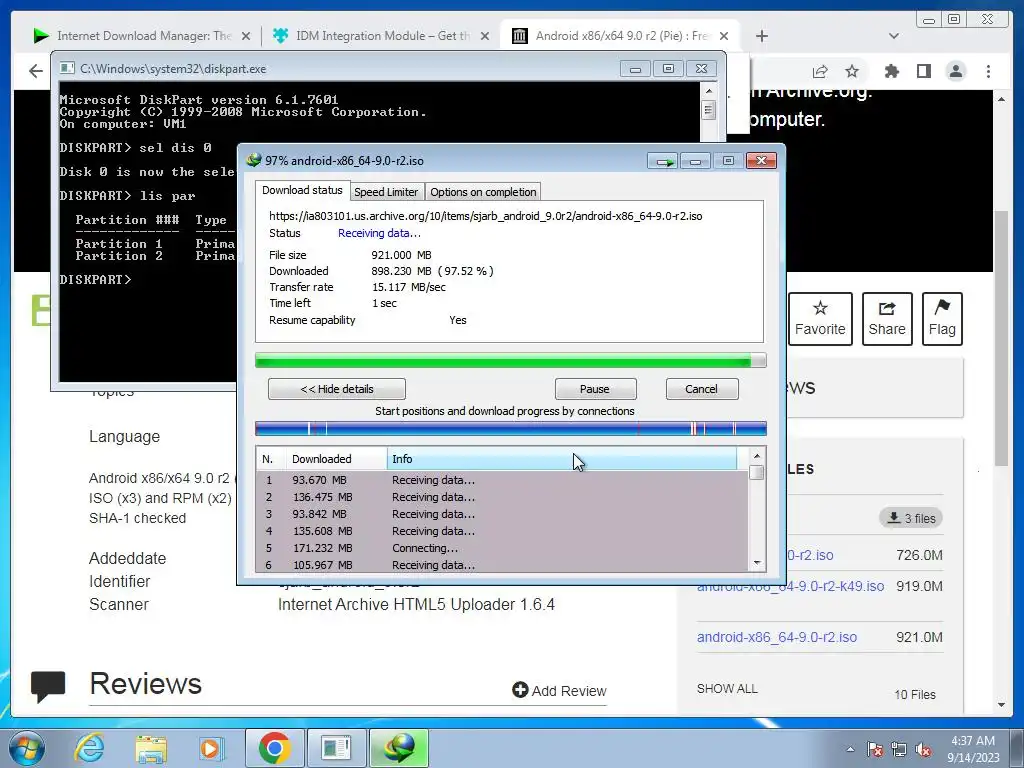Open Windows Explorer folder from taskbar
This screenshot has height=768, width=1024.
click(151, 749)
